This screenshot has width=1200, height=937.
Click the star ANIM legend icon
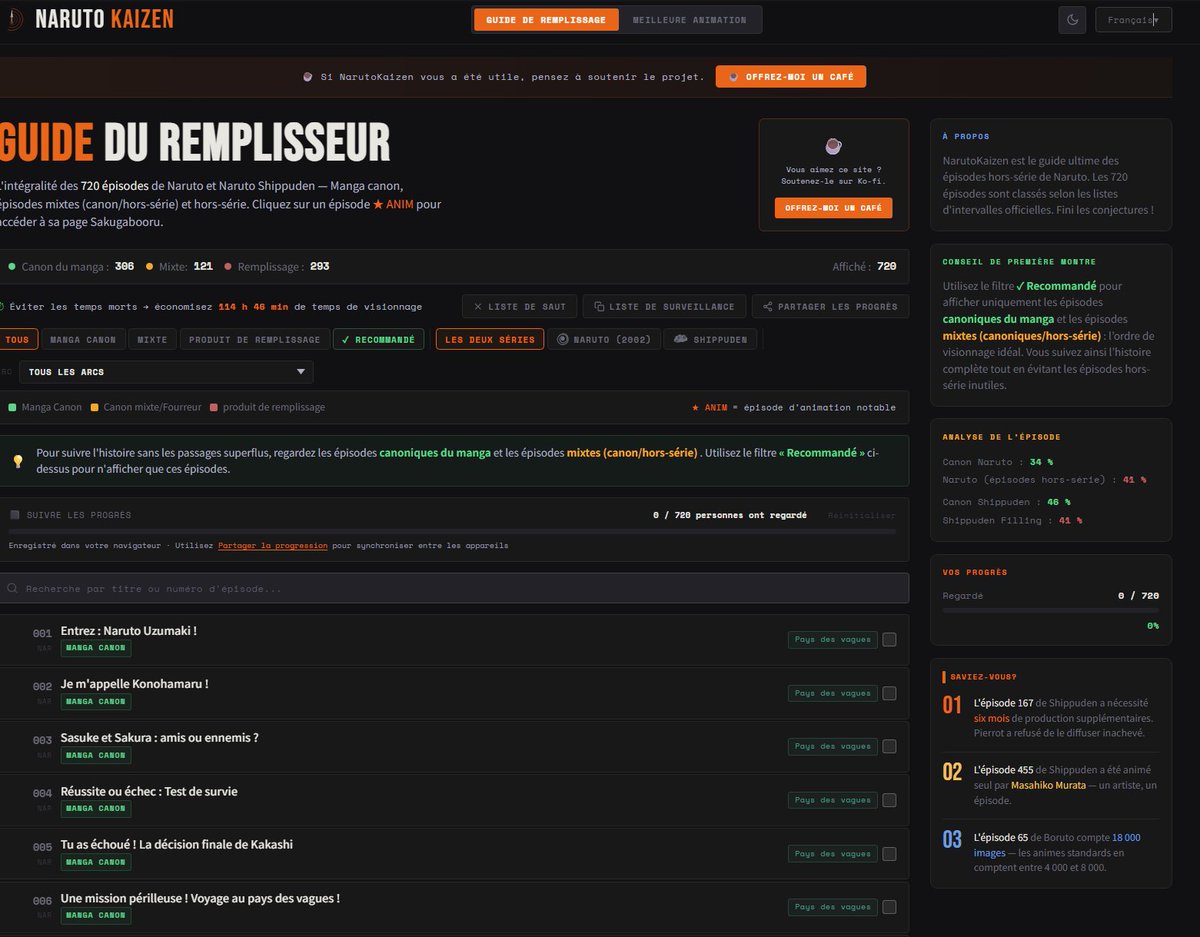click(695, 407)
